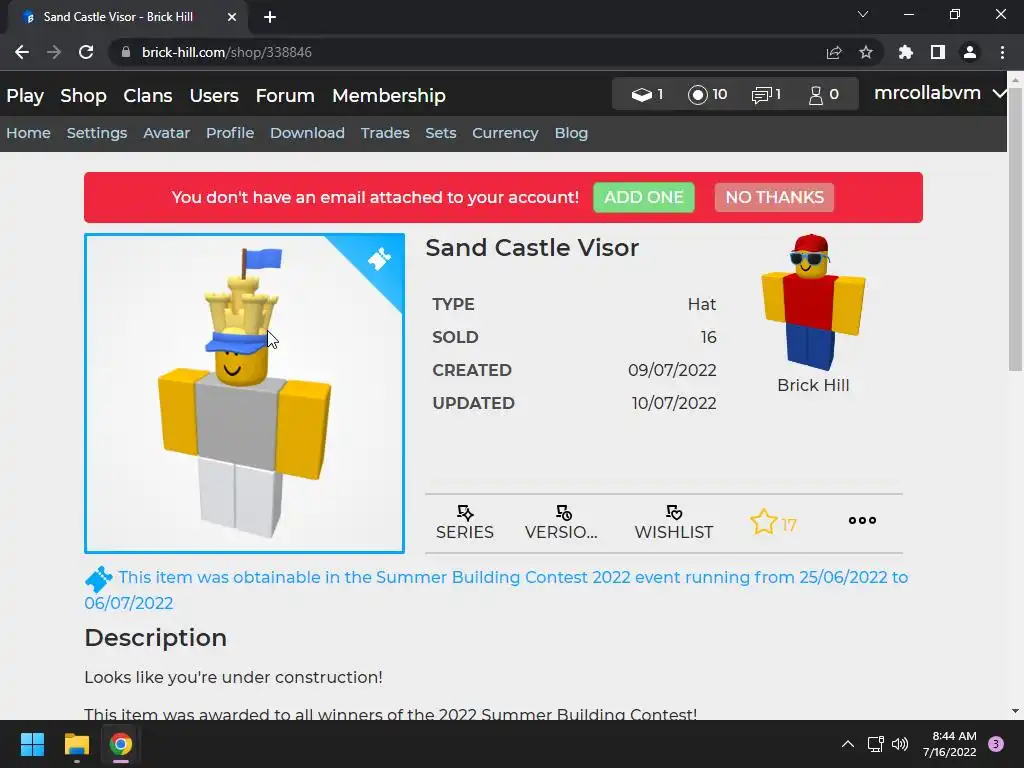Visit the Forum
This screenshot has height=768, width=1024.
[x=285, y=96]
